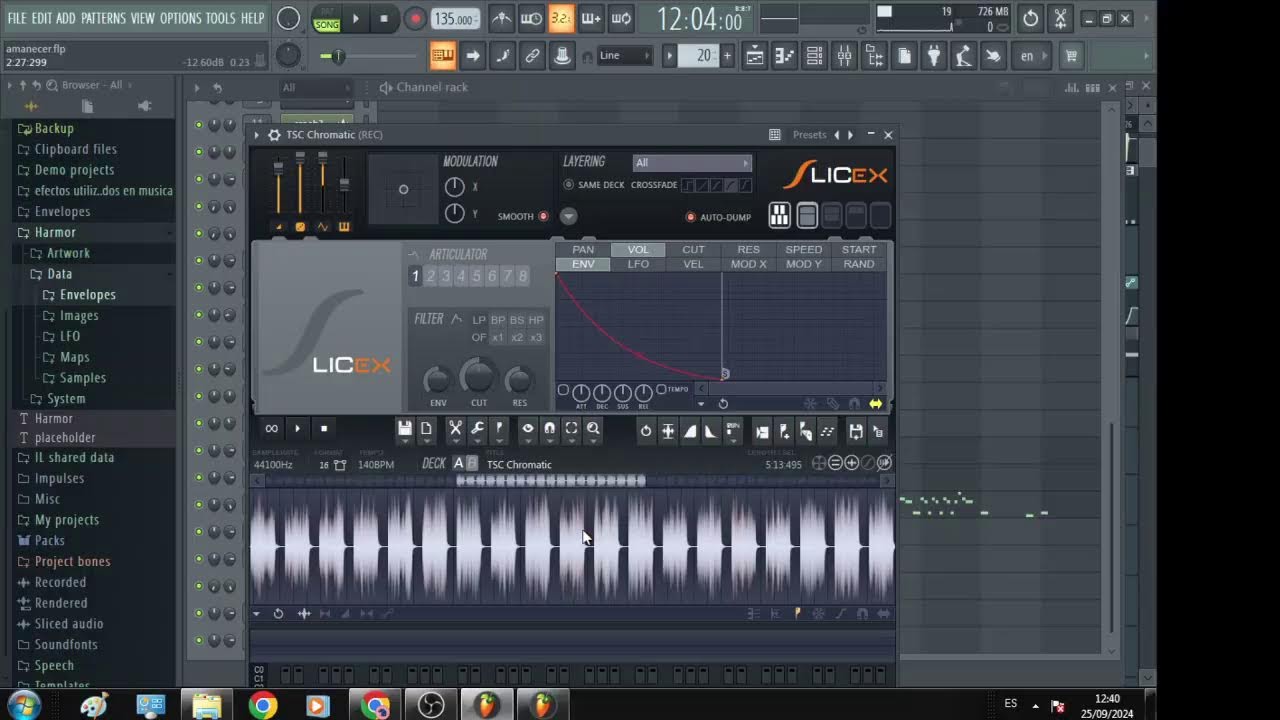Toggle the AUTO-DUMP LED
Image resolution: width=1280 pixels, height=720 pixels.
coord(690,217)
